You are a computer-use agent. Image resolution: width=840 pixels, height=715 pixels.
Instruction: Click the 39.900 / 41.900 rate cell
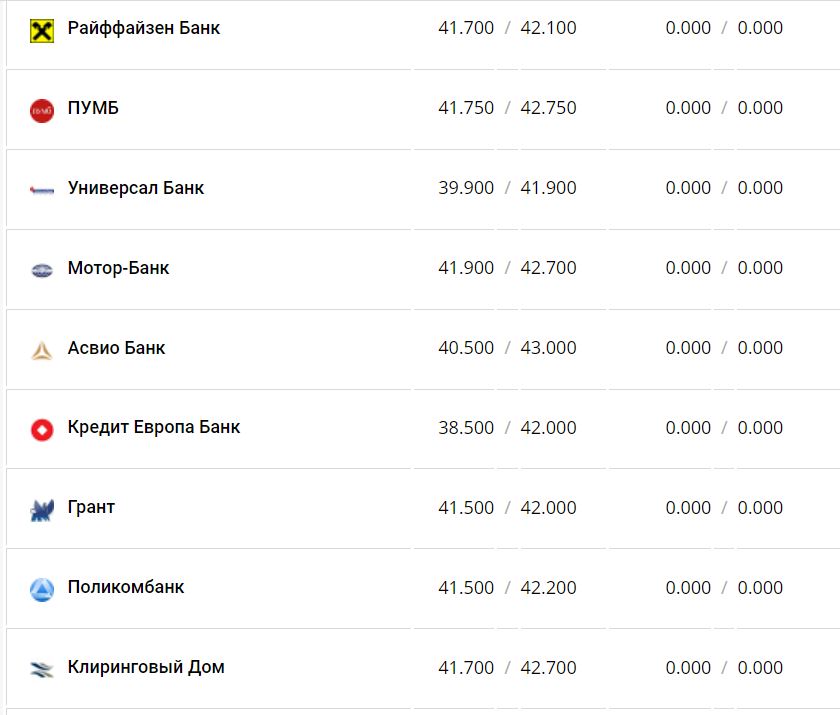[x=507, y=188]
